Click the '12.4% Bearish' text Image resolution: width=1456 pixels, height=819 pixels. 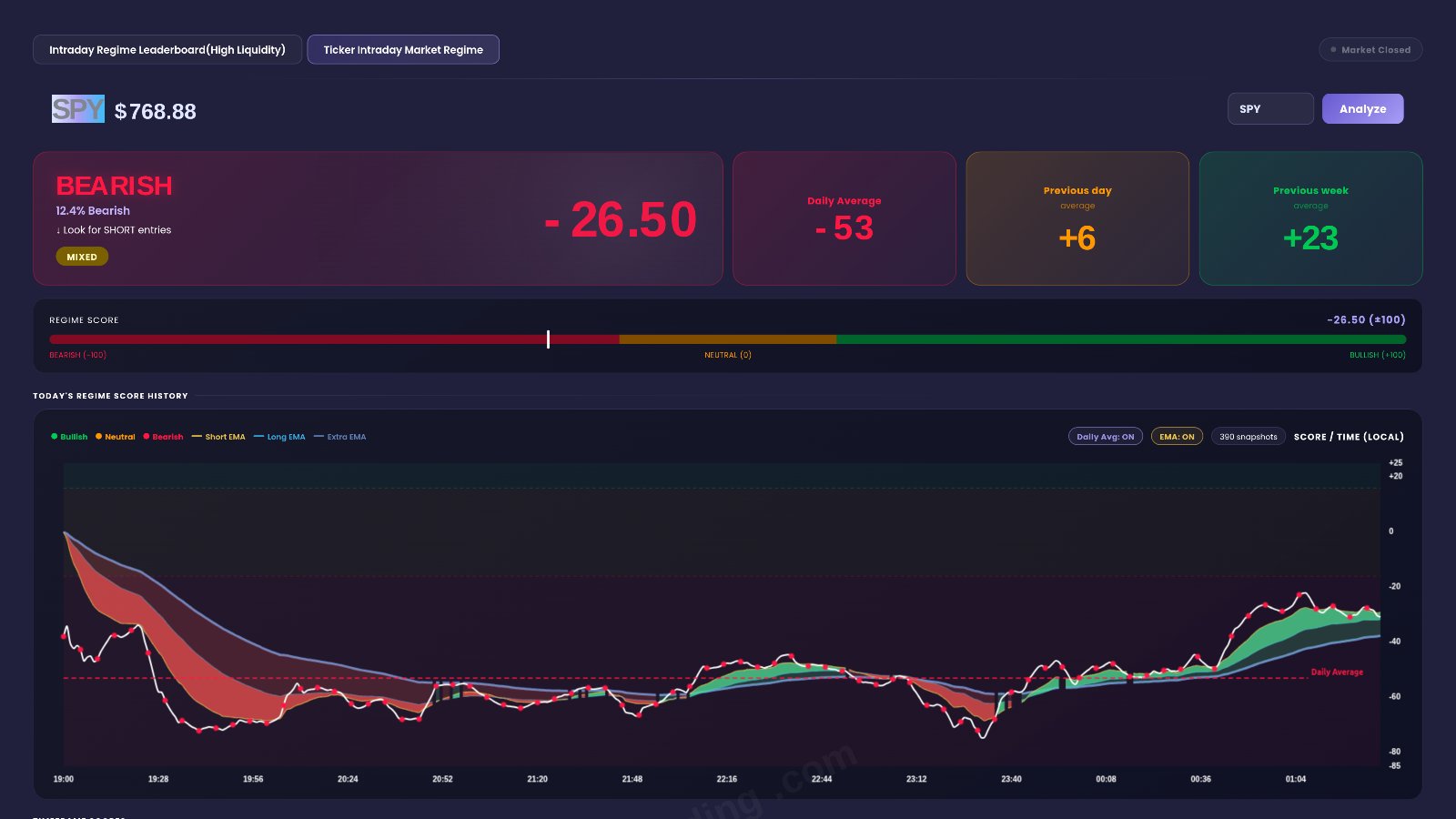point(93,210)
